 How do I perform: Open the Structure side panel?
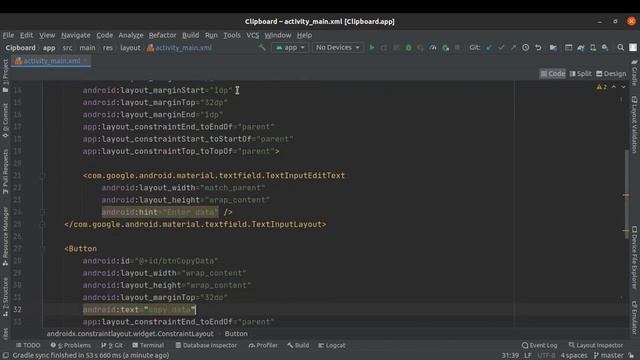pyautogui.click(x=5, y=297)
